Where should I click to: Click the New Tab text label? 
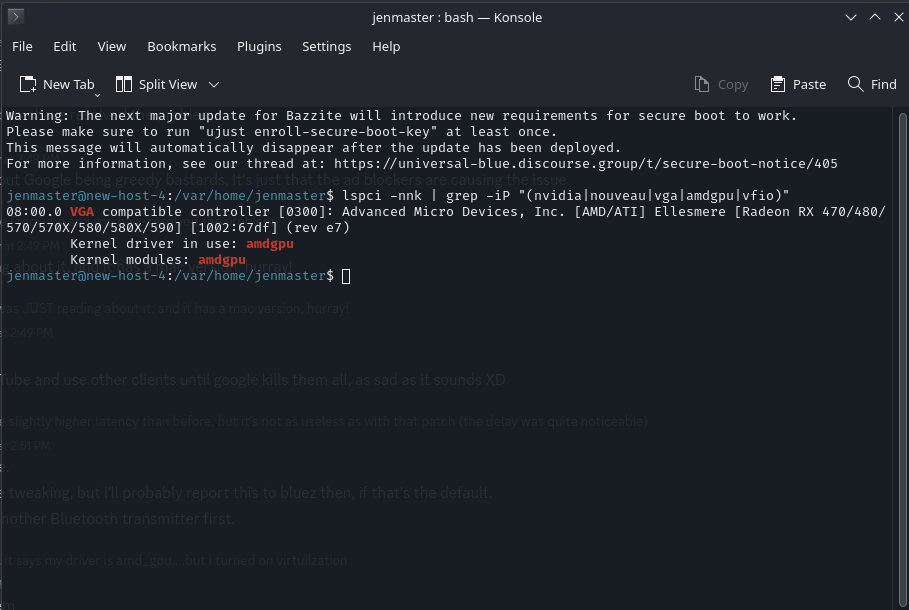(x=68, y=85)
